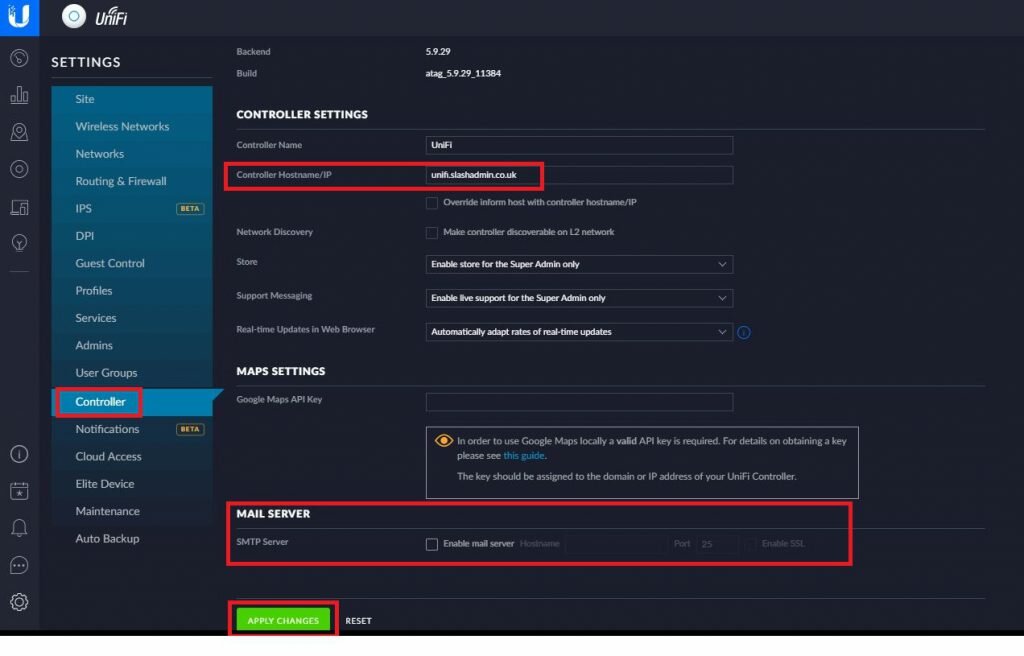
Task: Toggle Override inform host checkbox
Action: [432, 203]
